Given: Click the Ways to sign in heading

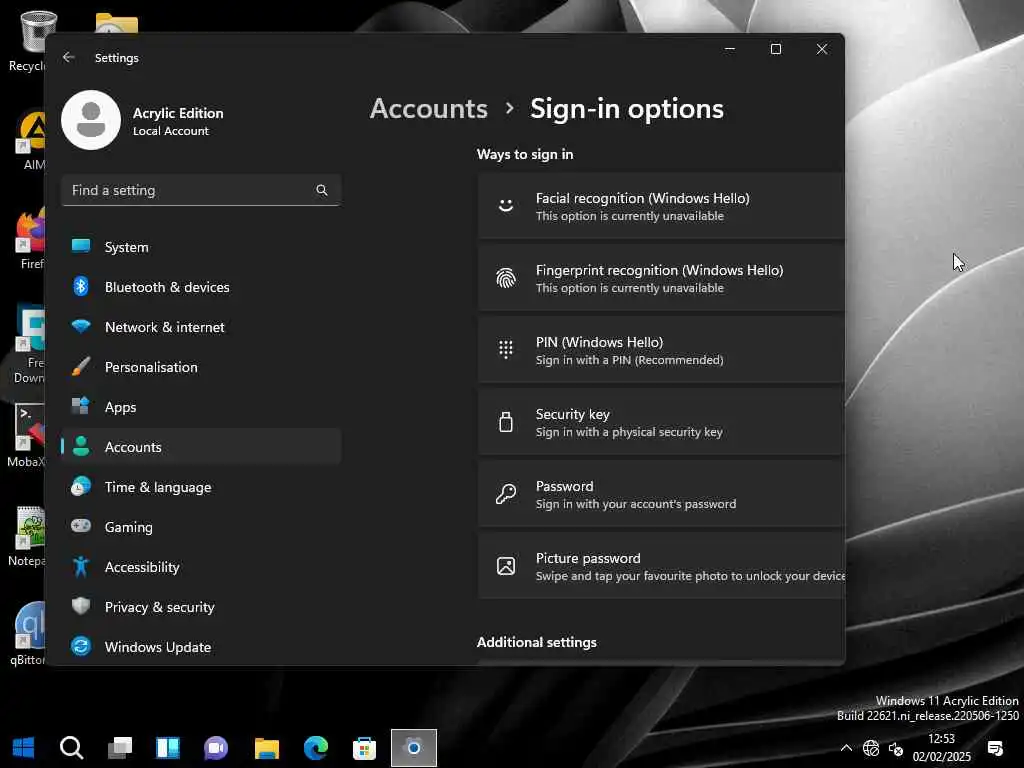Looking at the screenshot, I should pyautogui.click(x=524, y=154).
